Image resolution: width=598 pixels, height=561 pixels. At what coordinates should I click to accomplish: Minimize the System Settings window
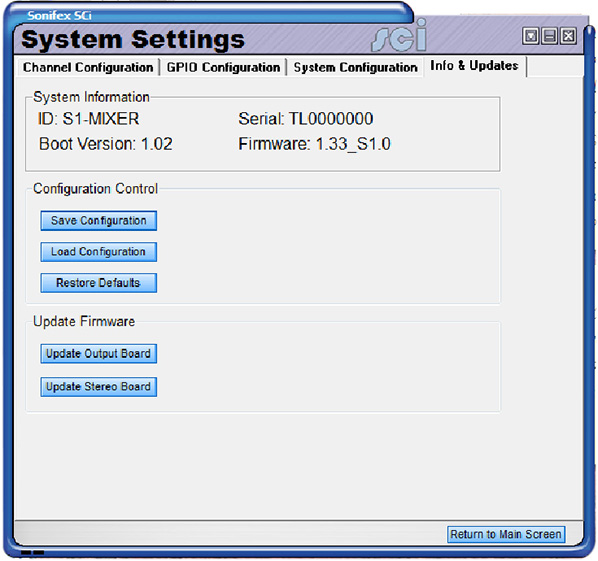pos(550,36)
